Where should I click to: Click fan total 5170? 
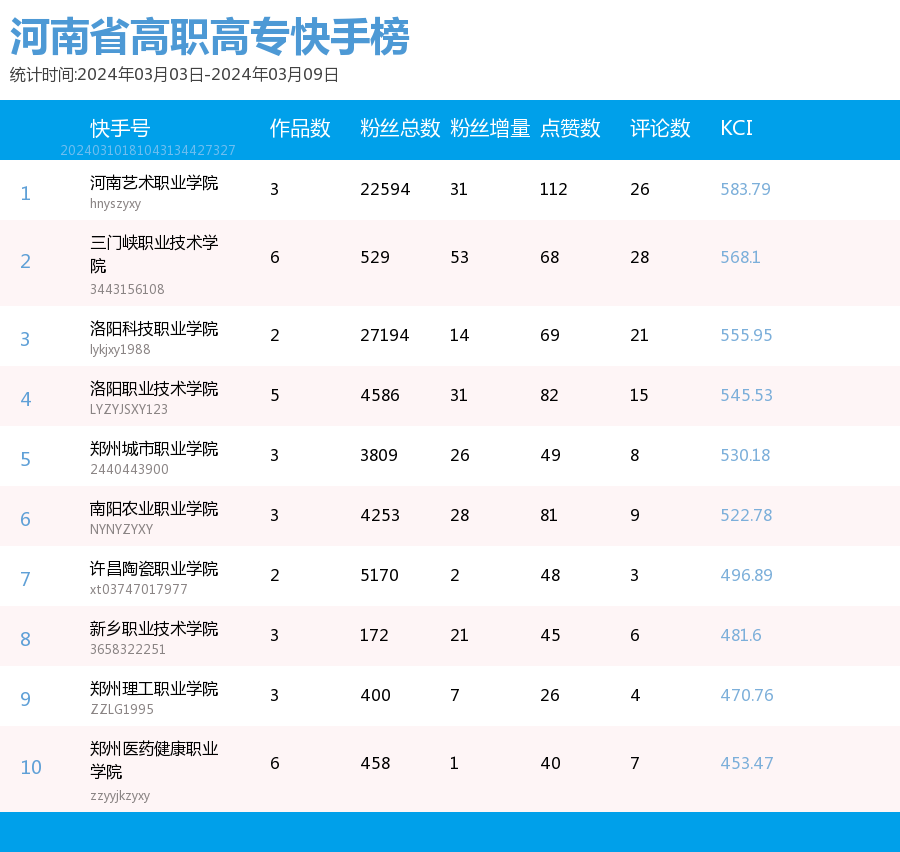point(379,575)
